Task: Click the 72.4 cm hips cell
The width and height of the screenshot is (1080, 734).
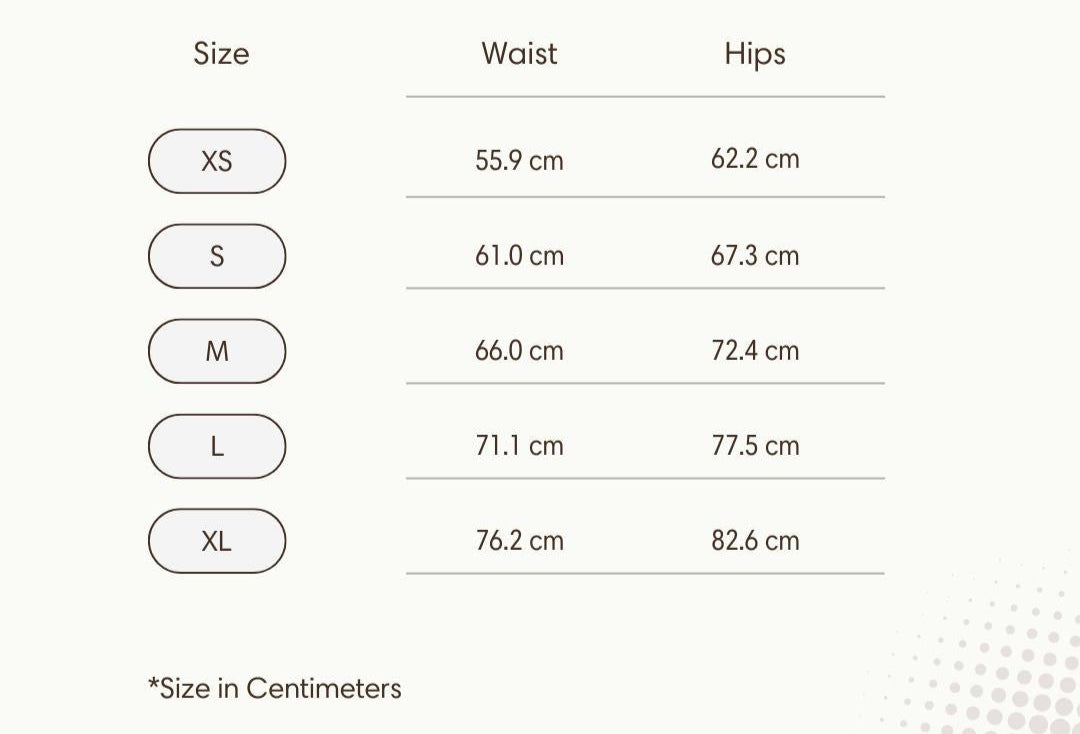Action: (x=755, y=351)
